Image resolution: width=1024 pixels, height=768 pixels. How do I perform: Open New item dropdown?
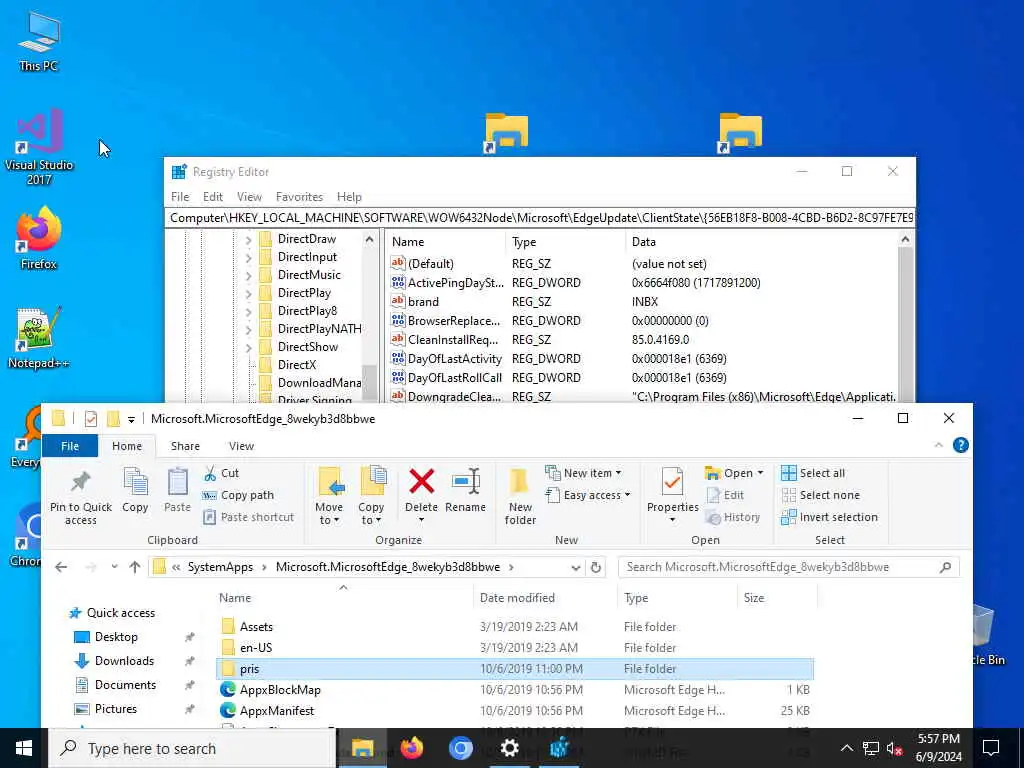click(x=583, y=473)
